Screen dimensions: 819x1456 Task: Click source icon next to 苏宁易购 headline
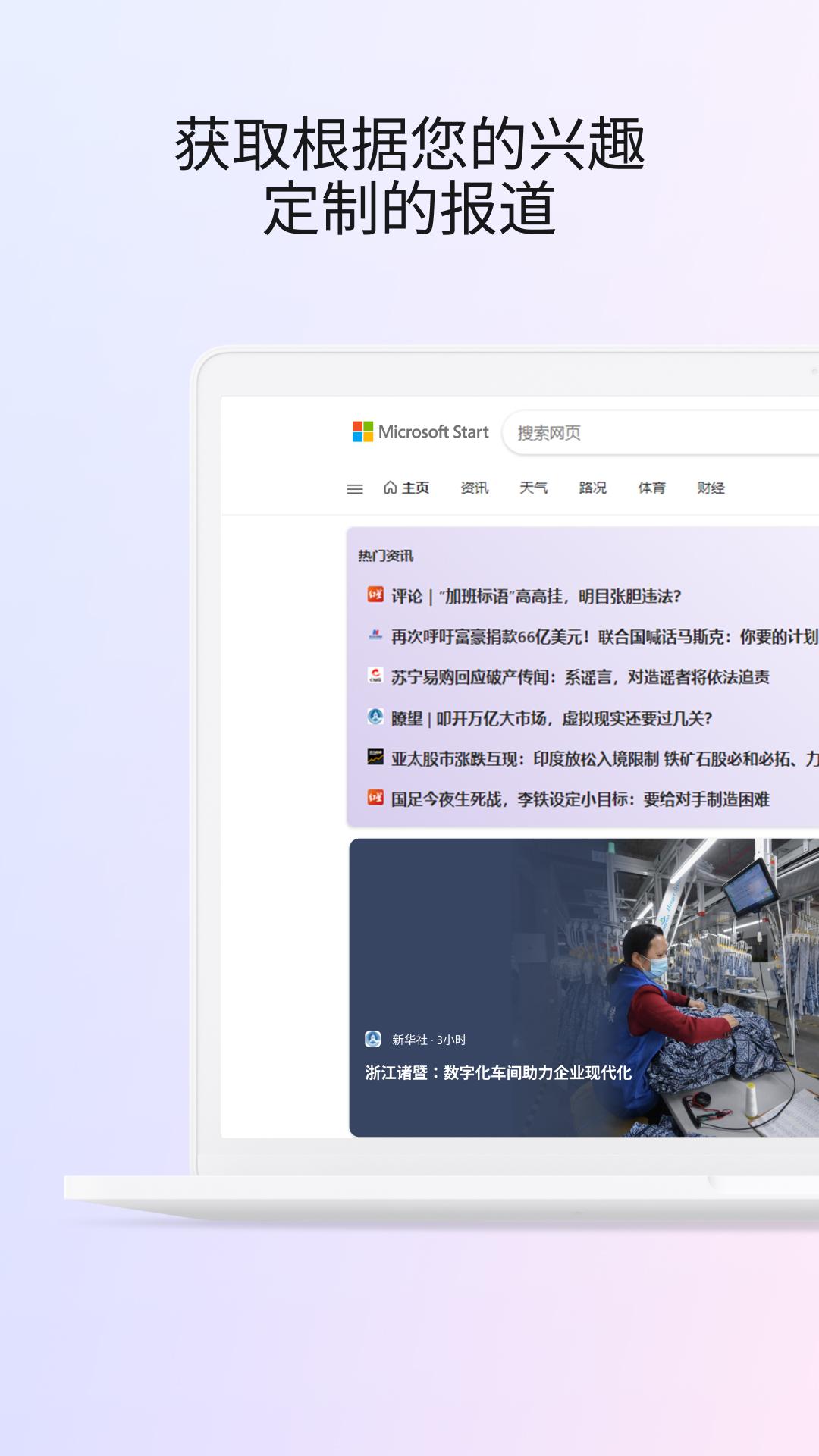pos(375,675)
